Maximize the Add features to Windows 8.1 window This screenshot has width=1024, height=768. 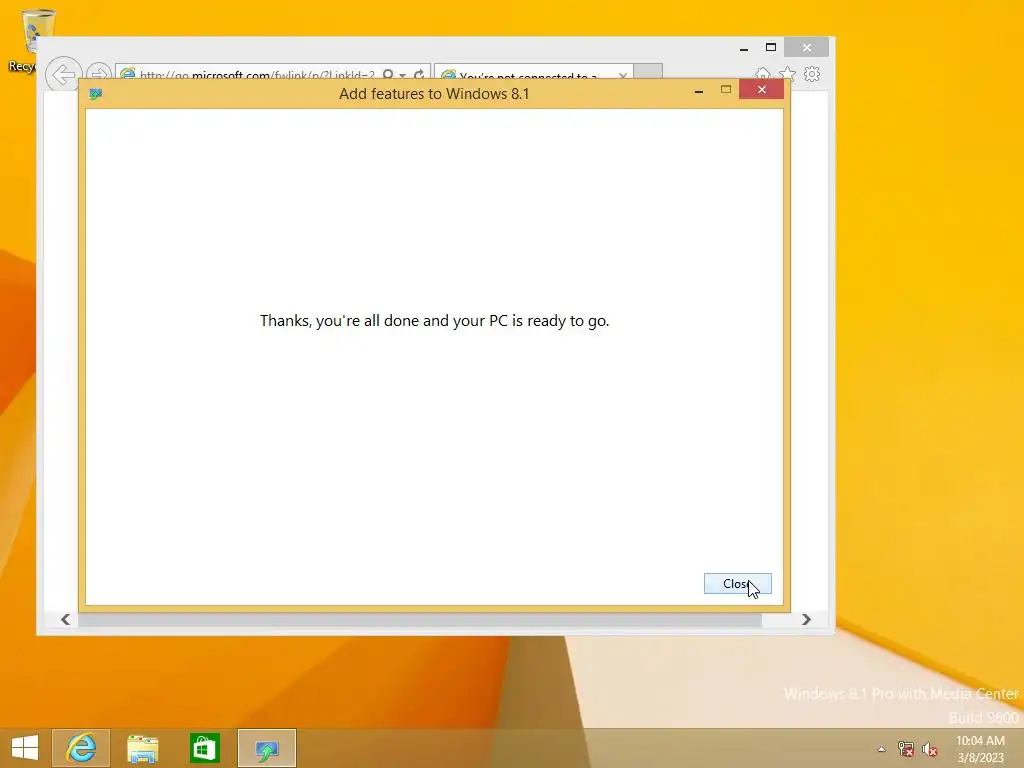click(x=726, y=89)
